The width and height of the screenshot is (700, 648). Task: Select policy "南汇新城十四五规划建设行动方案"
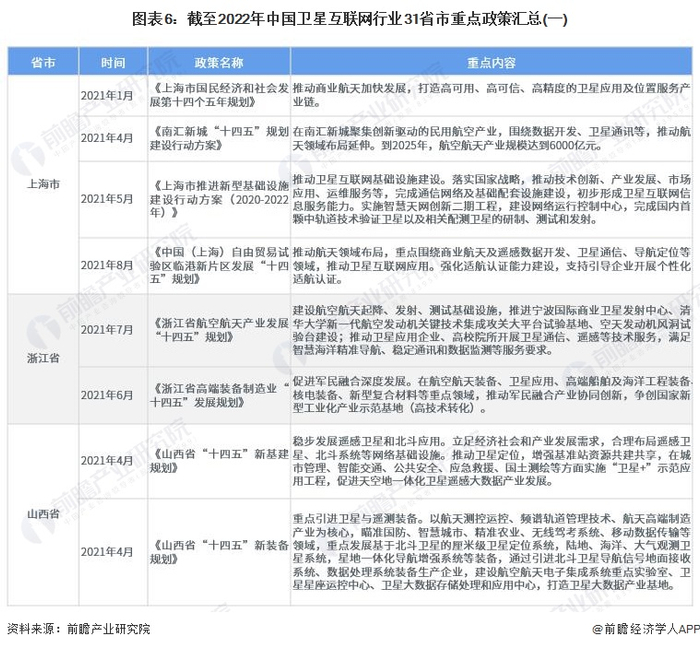pyautogui.click(x=219, y=138)
